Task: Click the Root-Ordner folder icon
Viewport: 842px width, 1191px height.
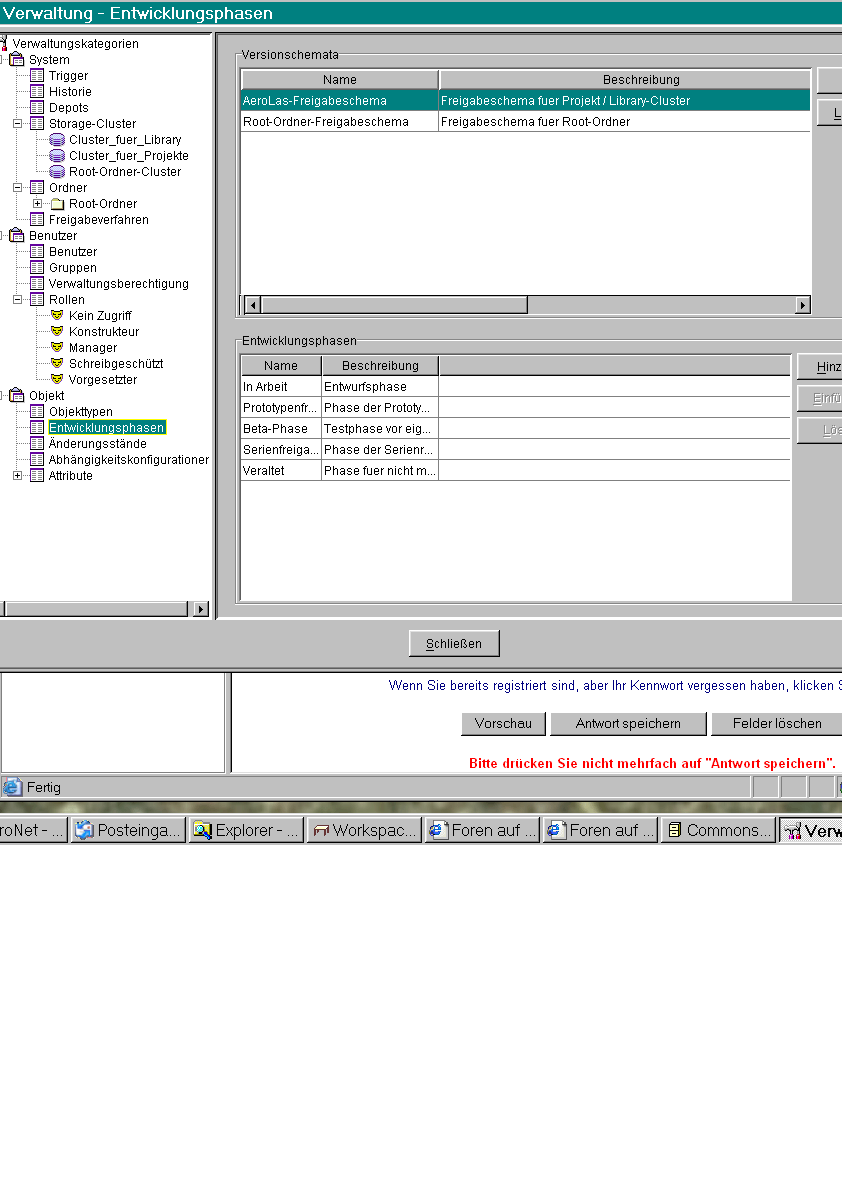Action: click(57, 204)
